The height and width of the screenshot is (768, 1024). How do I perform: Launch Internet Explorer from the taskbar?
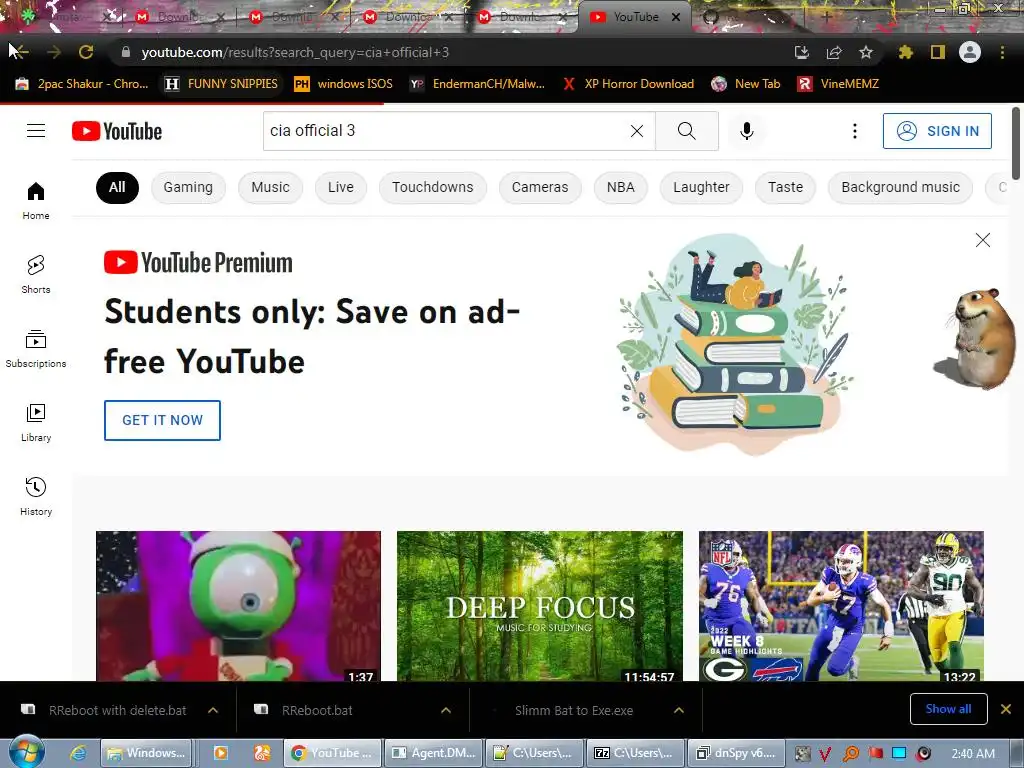[78, 753]
